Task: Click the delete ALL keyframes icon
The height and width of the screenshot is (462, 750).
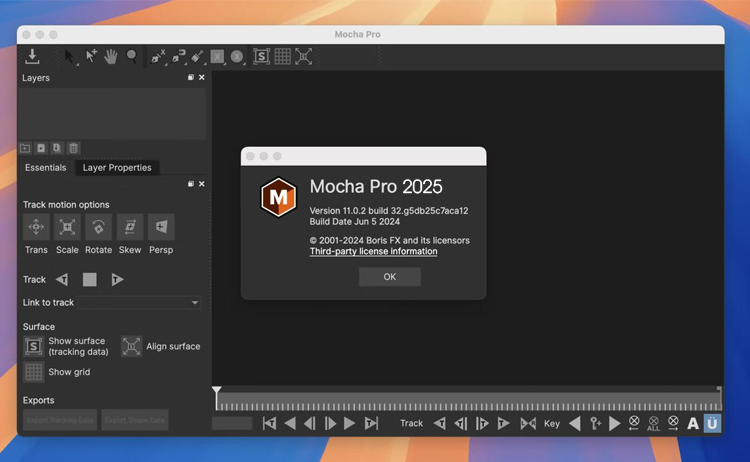Action: pyautogui.click(x=653, y=423)
